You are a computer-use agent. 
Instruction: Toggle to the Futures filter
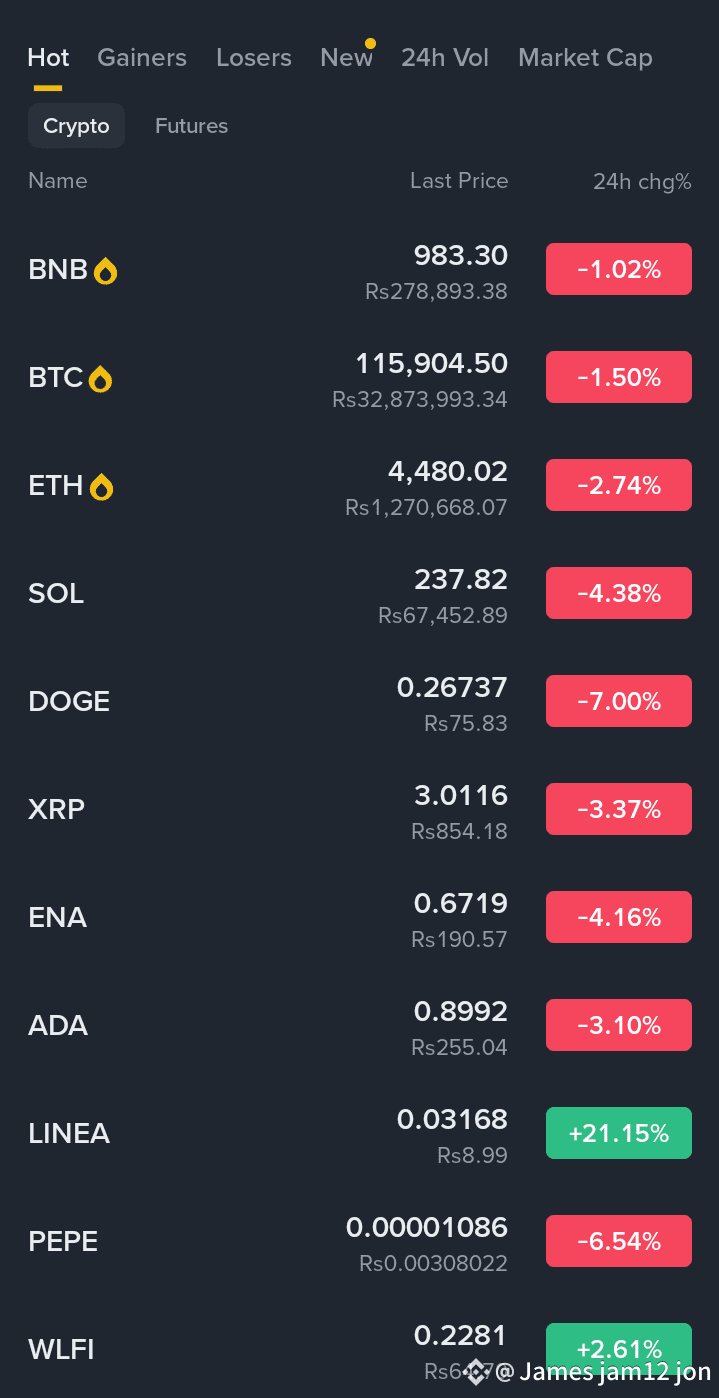[x=191, y=126]
